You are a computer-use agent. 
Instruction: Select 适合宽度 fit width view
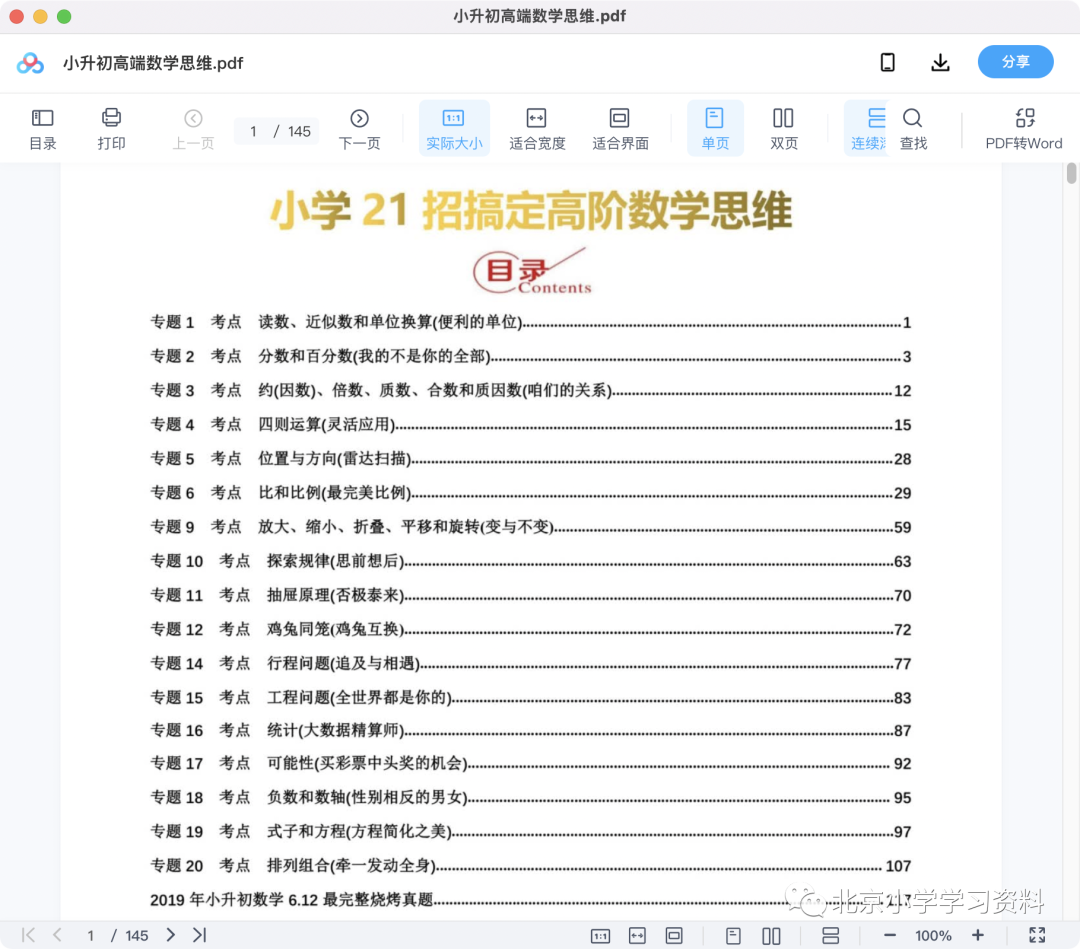(x=537, y=129)
